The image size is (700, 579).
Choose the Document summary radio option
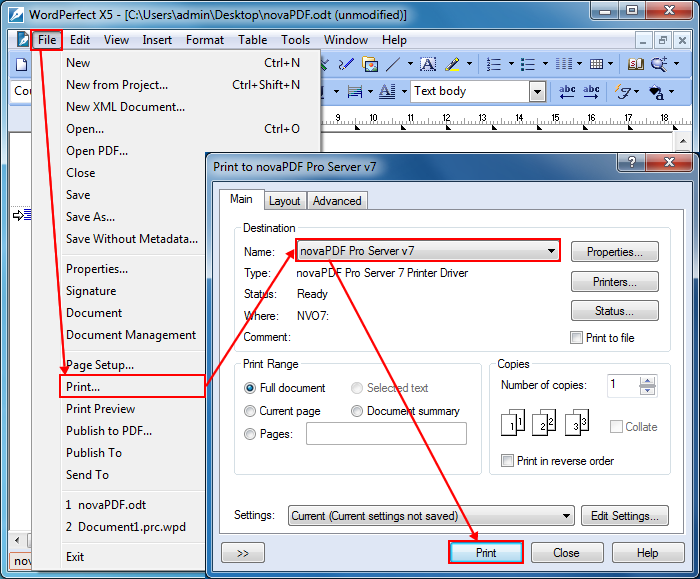tap(357, 411)
